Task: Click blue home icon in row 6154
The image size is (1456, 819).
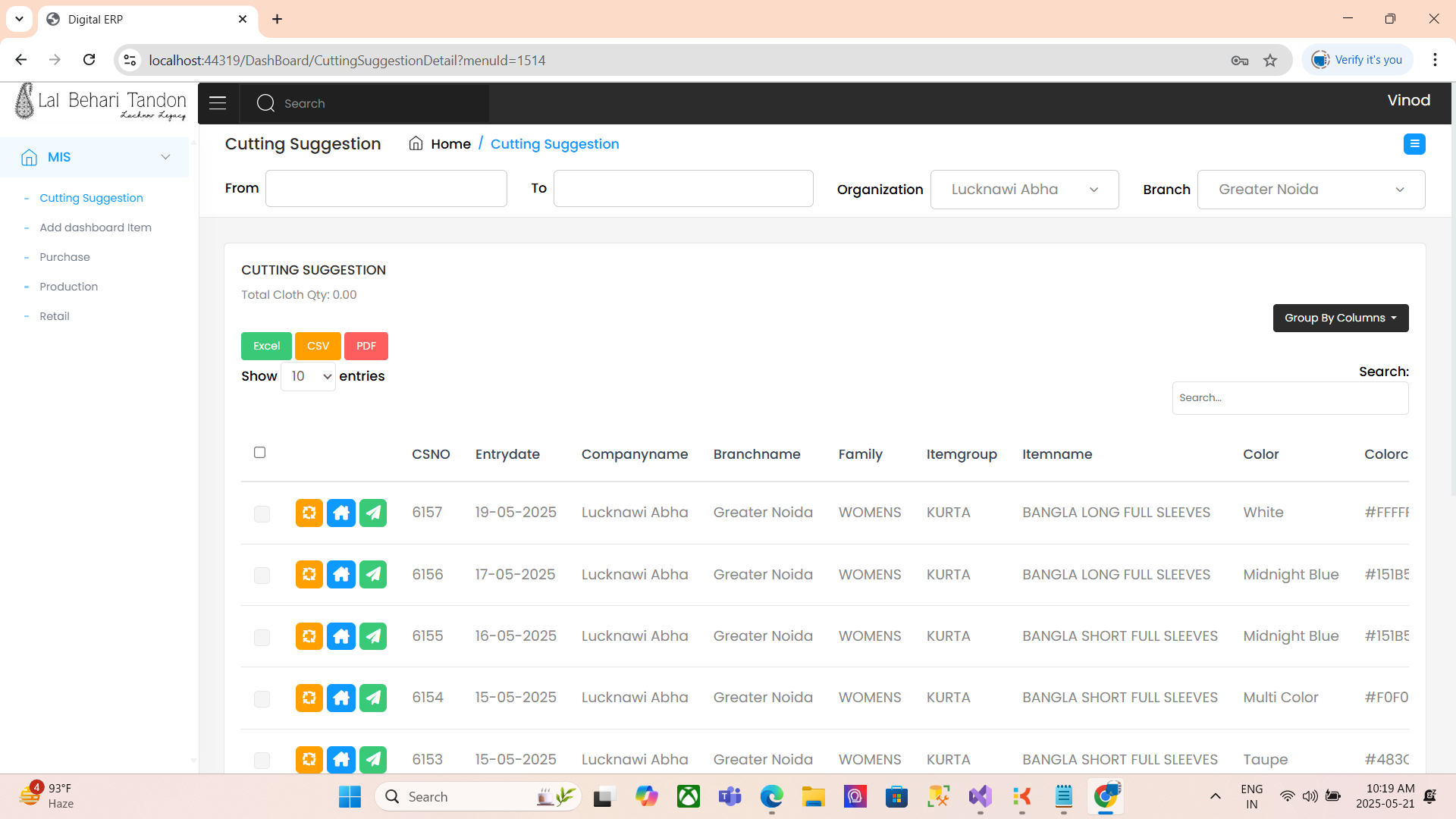Action: pyautogui.click(x=341, y=698)
